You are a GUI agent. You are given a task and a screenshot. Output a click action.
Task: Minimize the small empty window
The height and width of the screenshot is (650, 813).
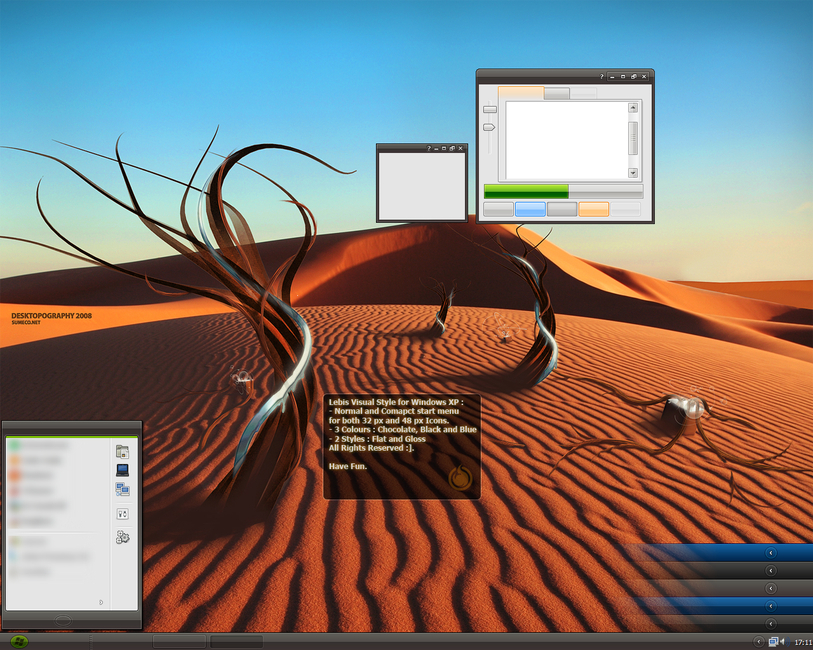(x=436, y=148)
